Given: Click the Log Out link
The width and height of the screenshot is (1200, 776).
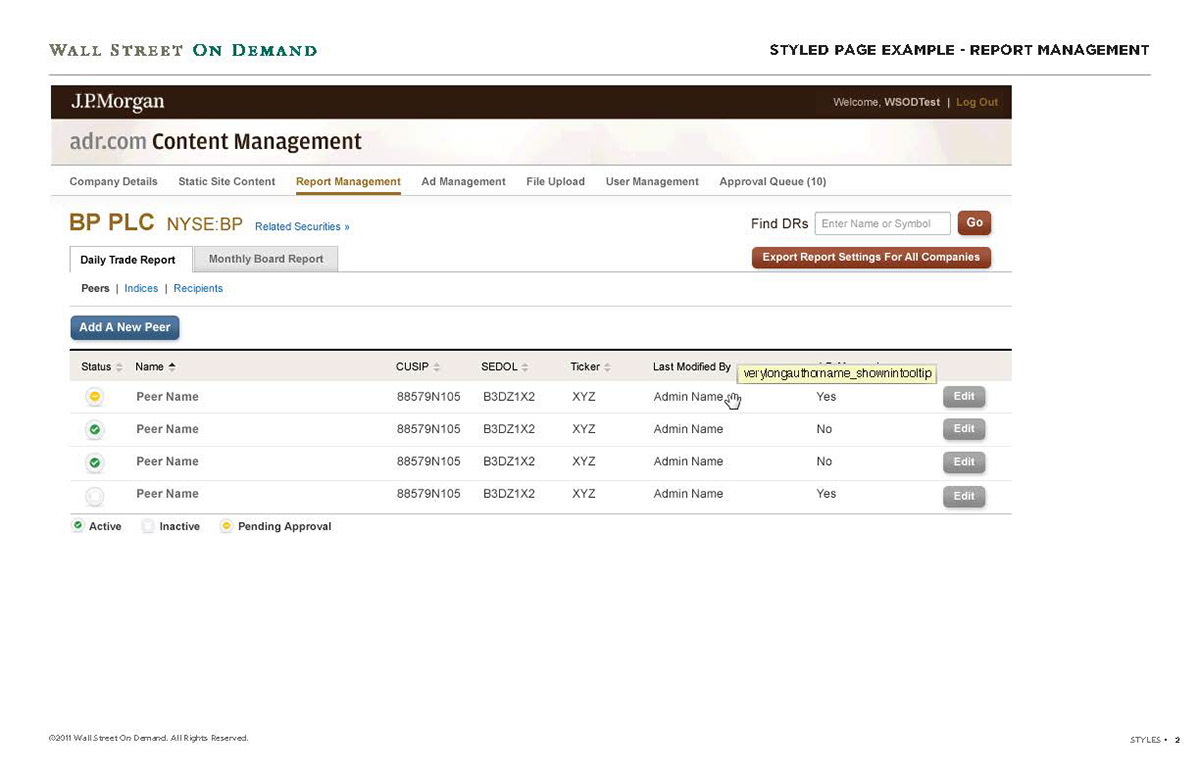Looking at the screenshot, I should coord(977,102).
